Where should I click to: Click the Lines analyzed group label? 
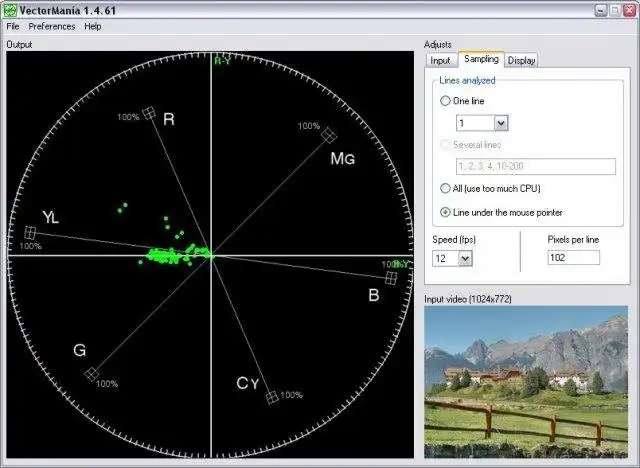pos(467,80)
